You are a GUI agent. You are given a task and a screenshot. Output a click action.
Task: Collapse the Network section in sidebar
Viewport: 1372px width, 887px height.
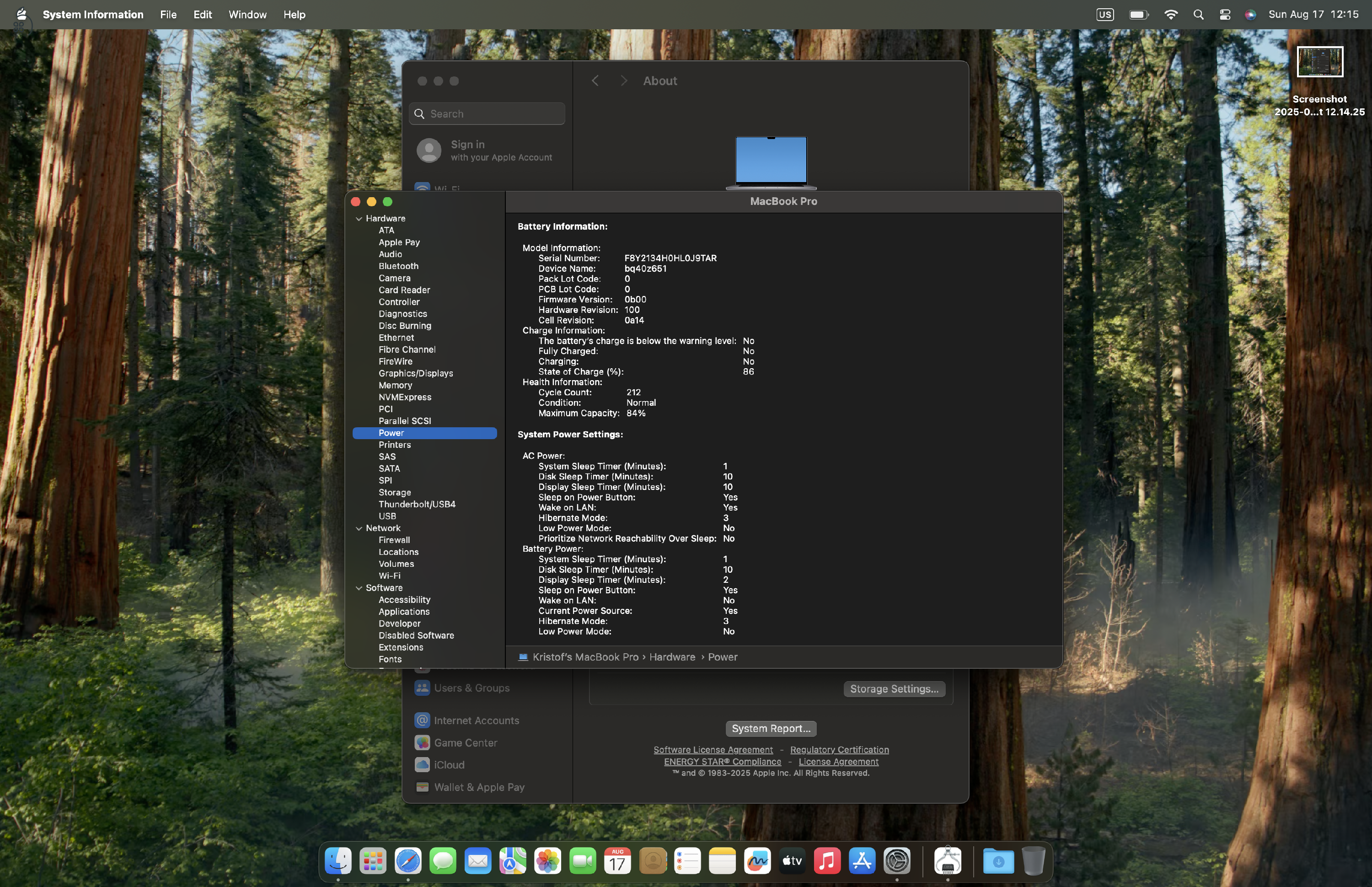(x=359, y=529)
